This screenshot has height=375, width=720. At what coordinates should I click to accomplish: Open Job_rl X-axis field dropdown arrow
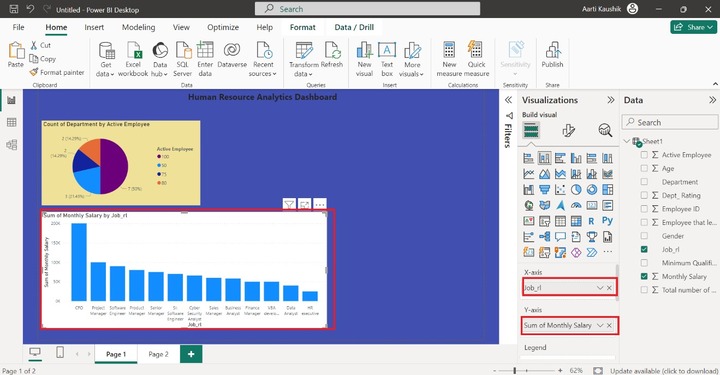pyautogui.click(x=600, y=287)
